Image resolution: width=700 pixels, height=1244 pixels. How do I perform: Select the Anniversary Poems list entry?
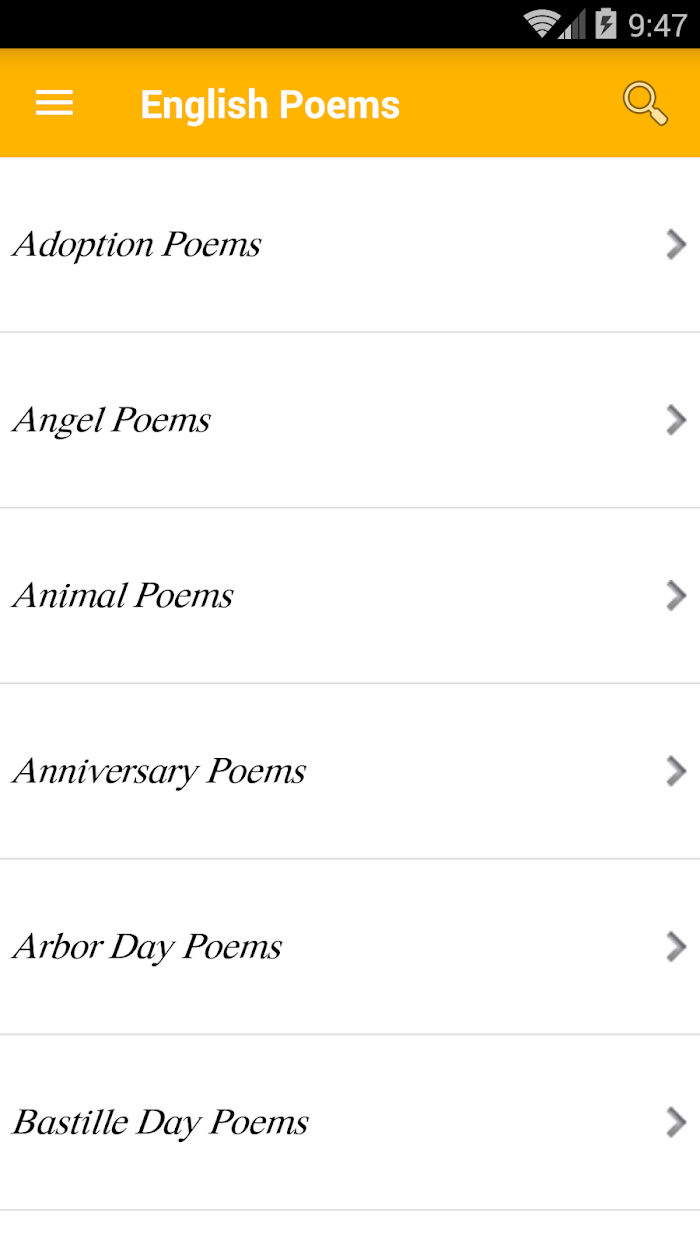pos(350,771)
